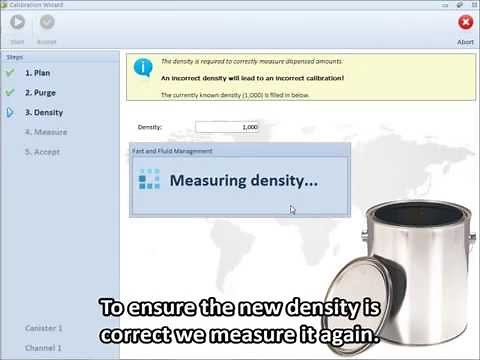Select step 3. Density
Image resolution: width=480 pixels, height=360 pixels.
[44, 112]
